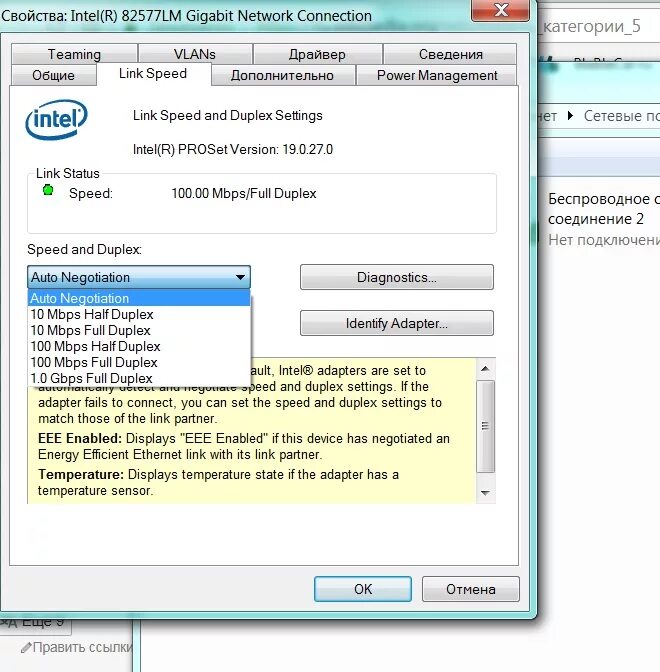
Task: Select 10 Mbps Half Duplex option
Action: point(139,314)
